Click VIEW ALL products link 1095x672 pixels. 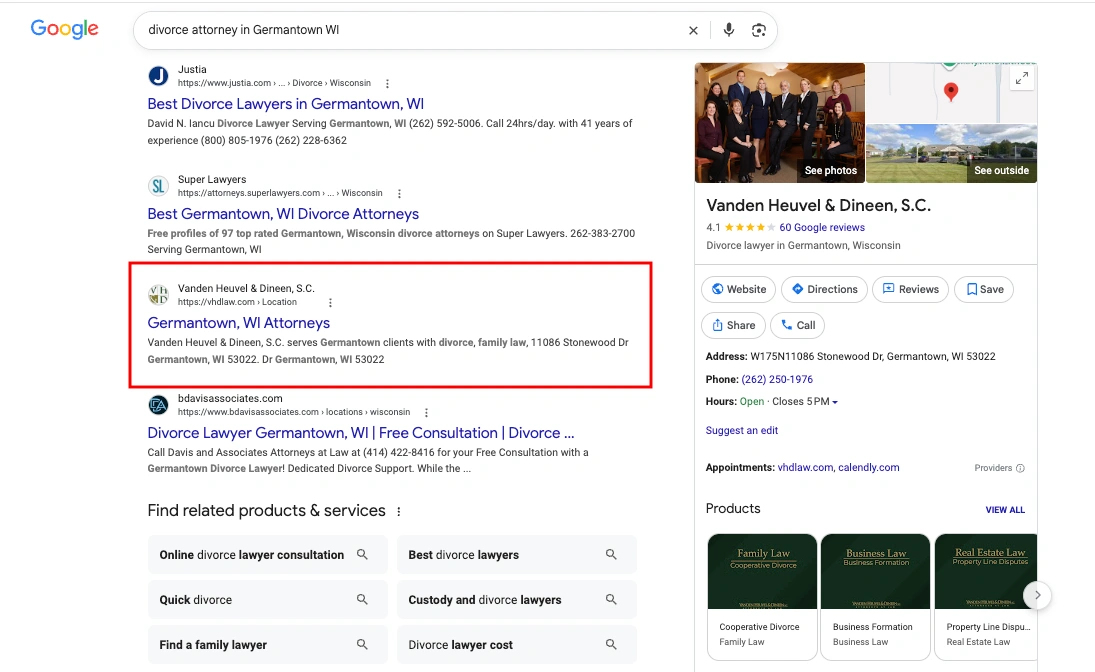point(1005,510)
